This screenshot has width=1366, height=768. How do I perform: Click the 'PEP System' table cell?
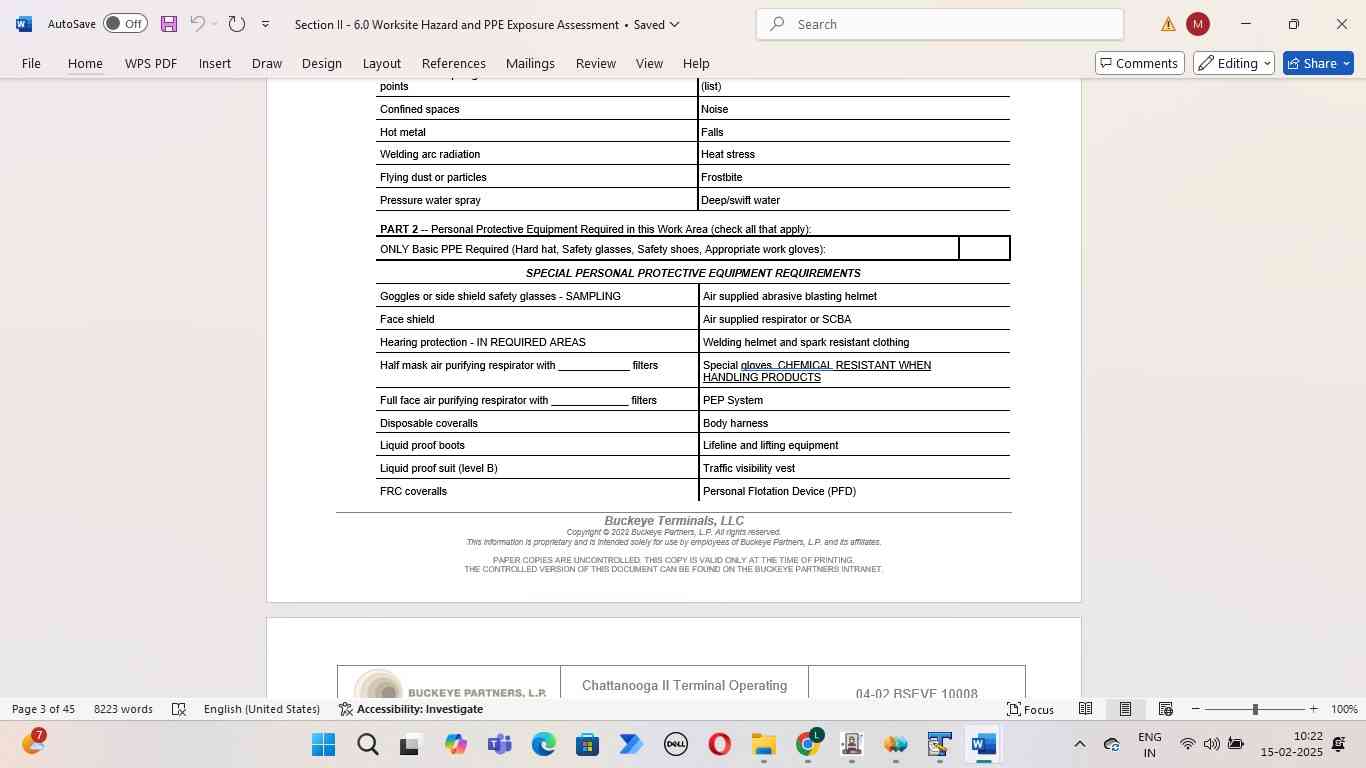point(854,400)
